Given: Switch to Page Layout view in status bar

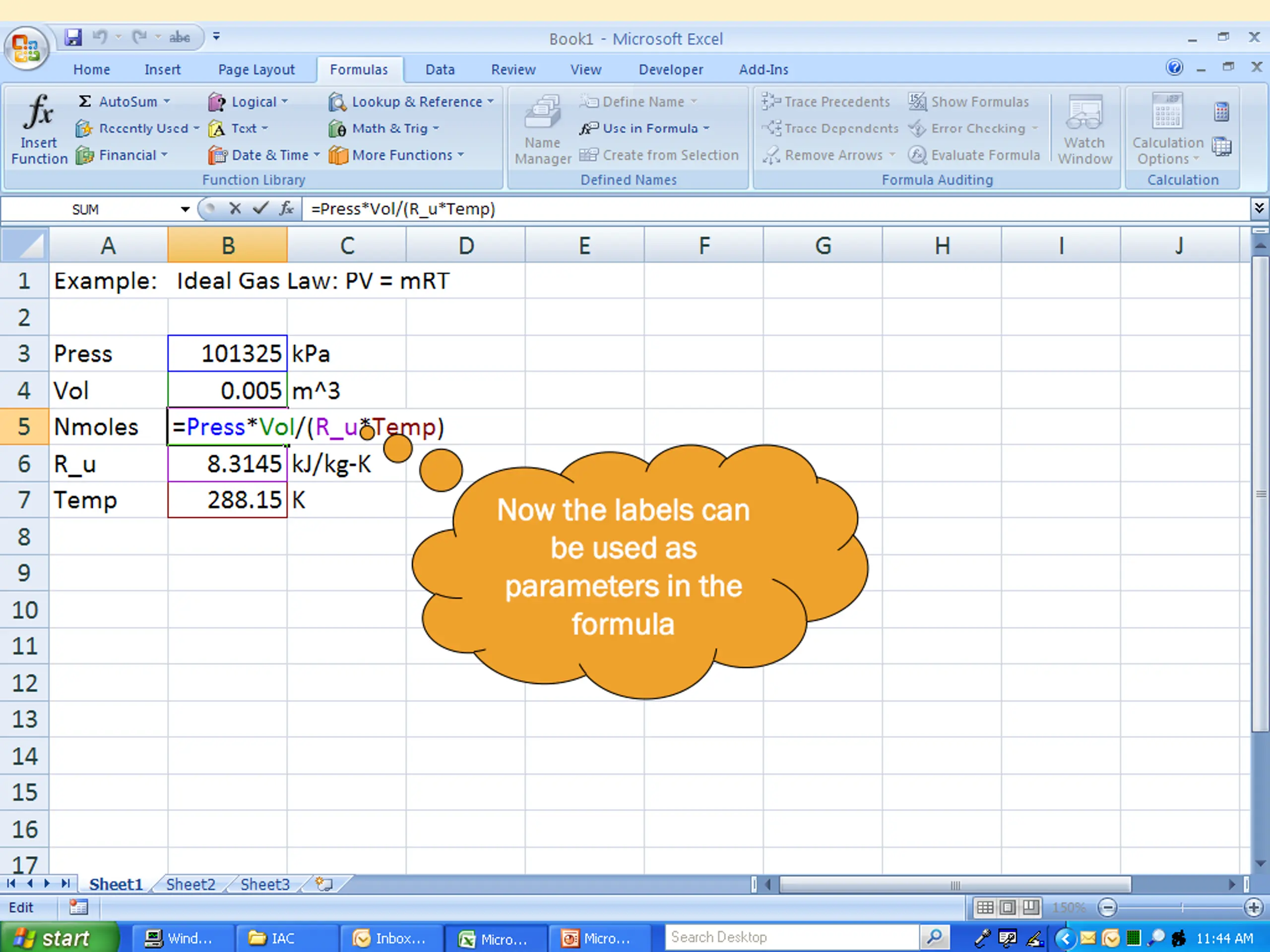Looking at the screenshot, I should coord(1008,907).
